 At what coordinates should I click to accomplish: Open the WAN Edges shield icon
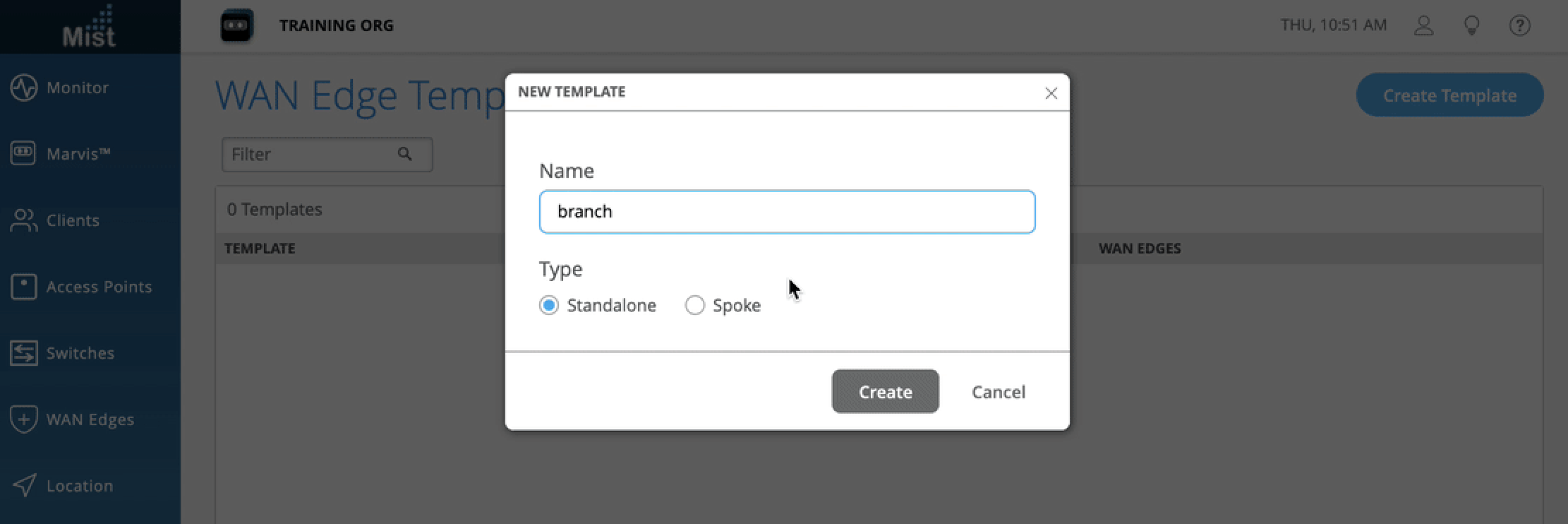23,419
